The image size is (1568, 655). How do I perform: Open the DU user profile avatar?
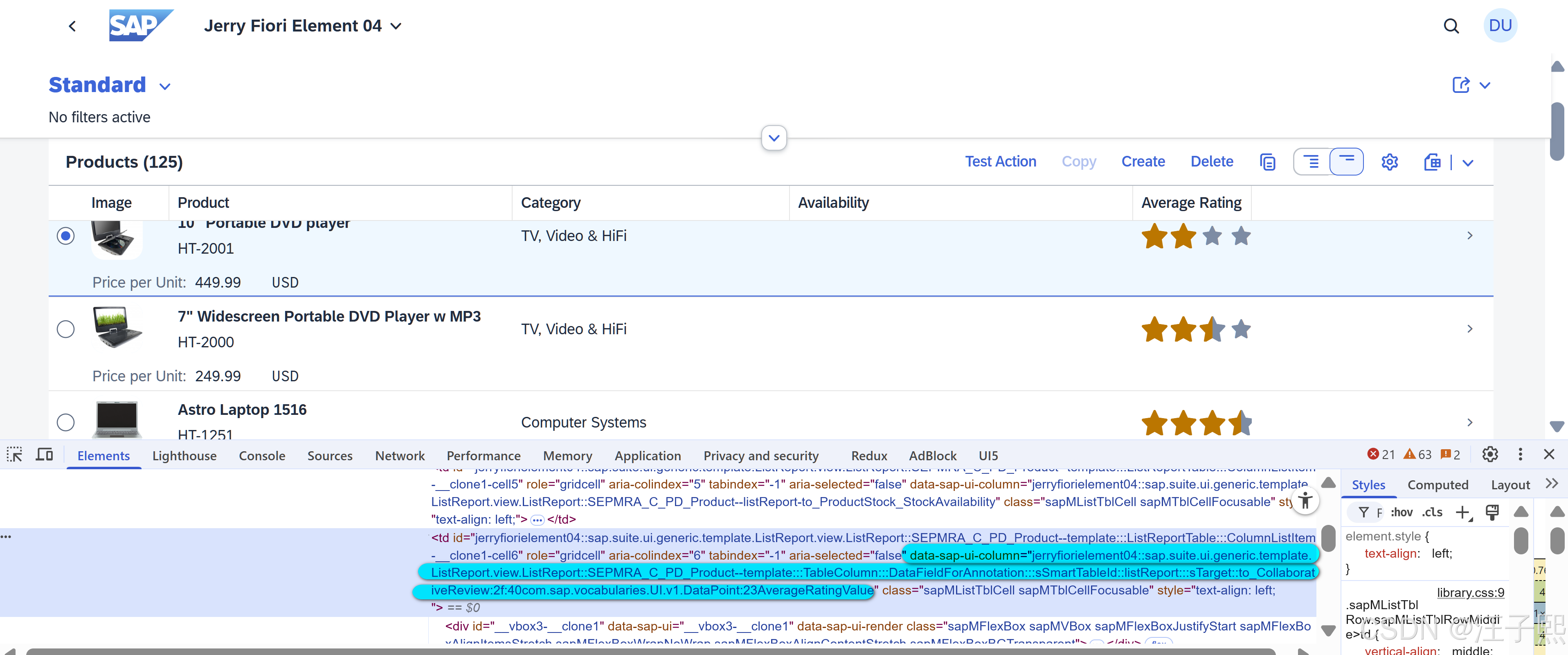click(1500, 25)
